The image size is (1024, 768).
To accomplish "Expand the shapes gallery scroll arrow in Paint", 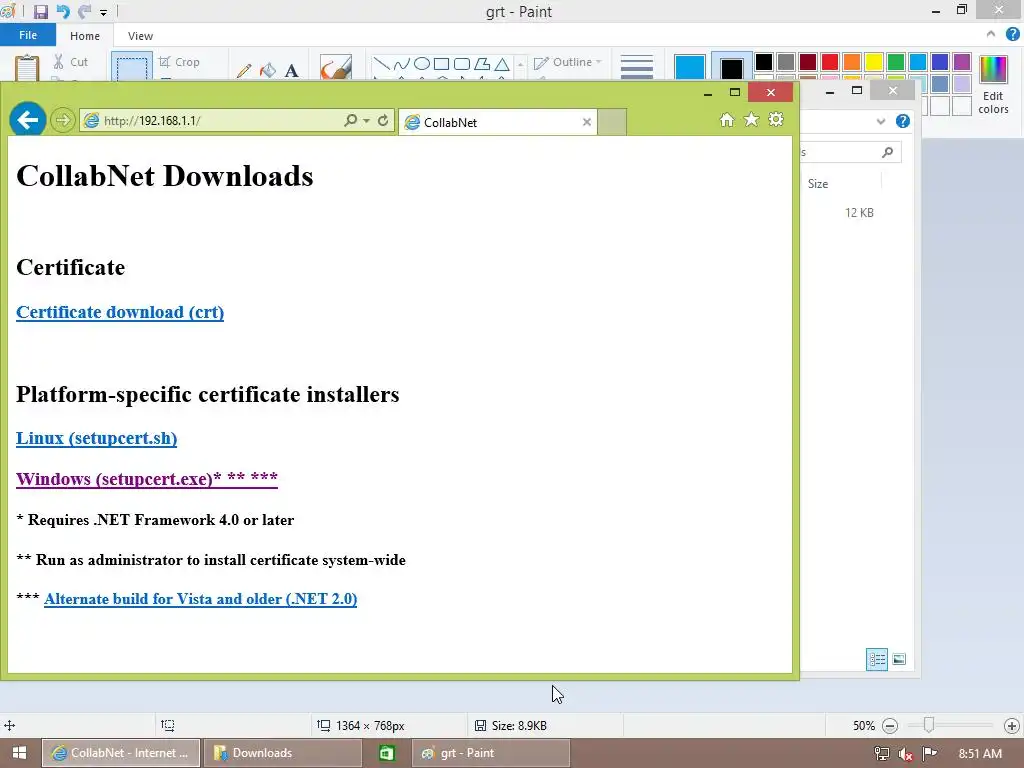I will coord(520,65).
